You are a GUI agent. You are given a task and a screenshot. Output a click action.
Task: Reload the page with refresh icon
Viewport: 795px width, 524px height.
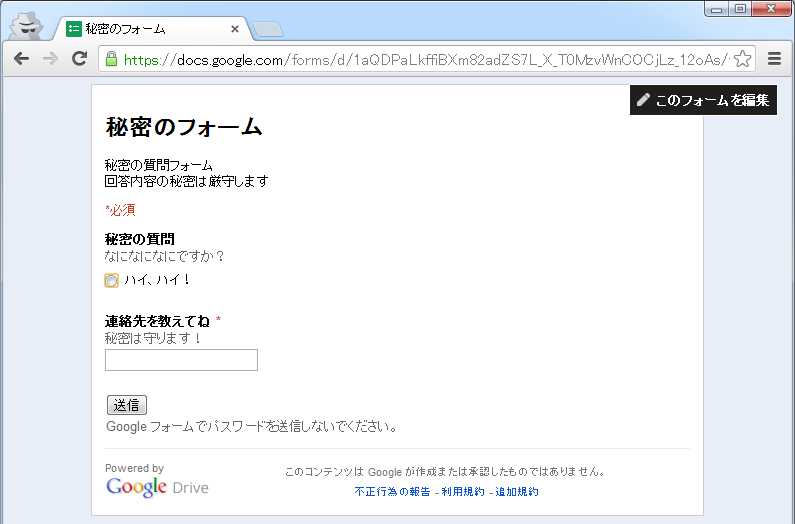79,59
